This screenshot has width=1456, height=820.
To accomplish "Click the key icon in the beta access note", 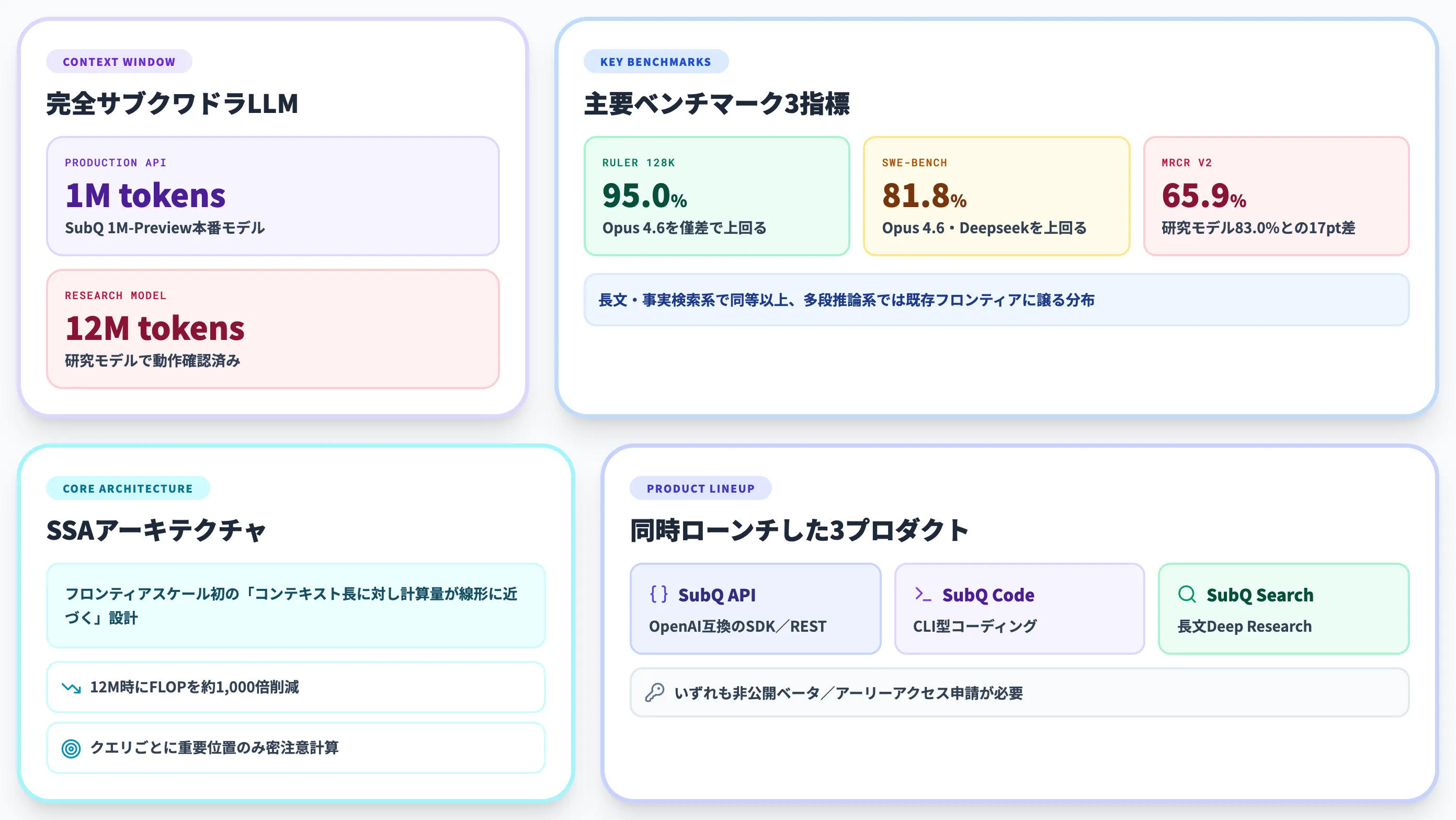I will [x=655, y=692].
